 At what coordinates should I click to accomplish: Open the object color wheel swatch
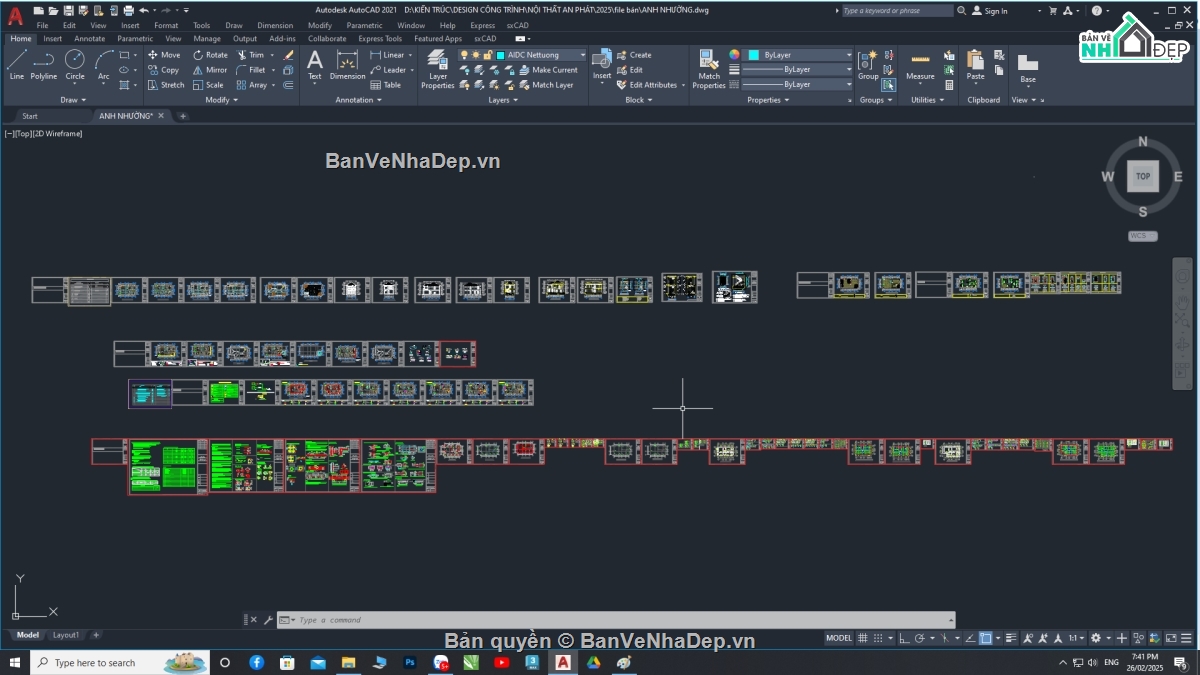(x=734, y=55)
